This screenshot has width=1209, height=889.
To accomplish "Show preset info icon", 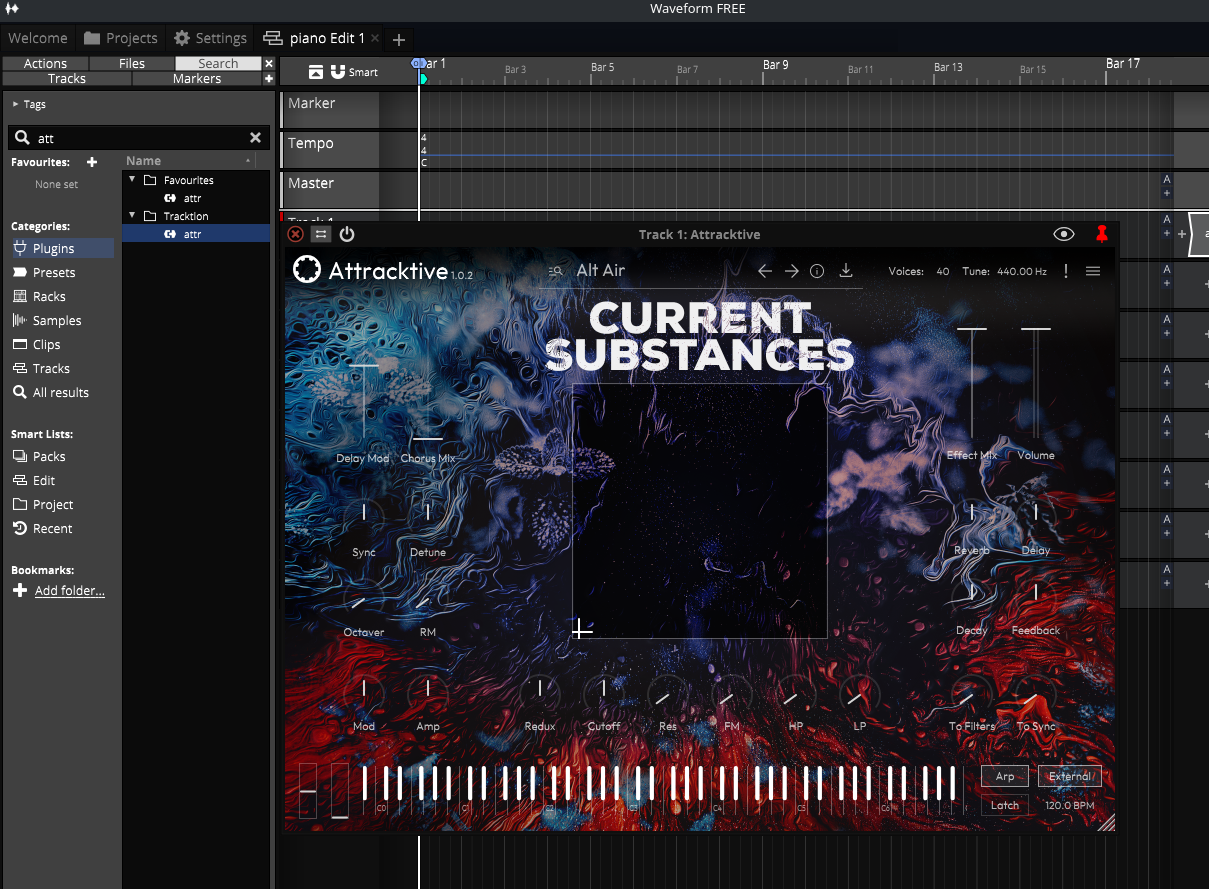I will [x=817, y=271].
